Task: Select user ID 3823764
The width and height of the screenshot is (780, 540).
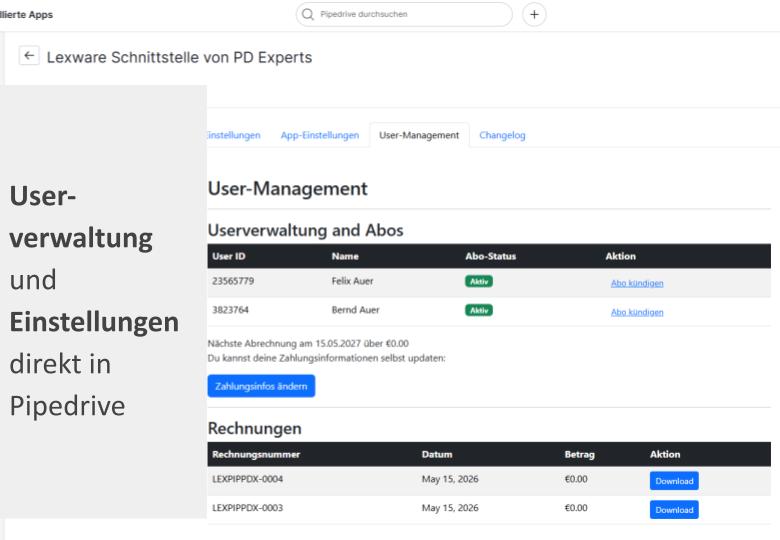Action: [x=230, y=310]
